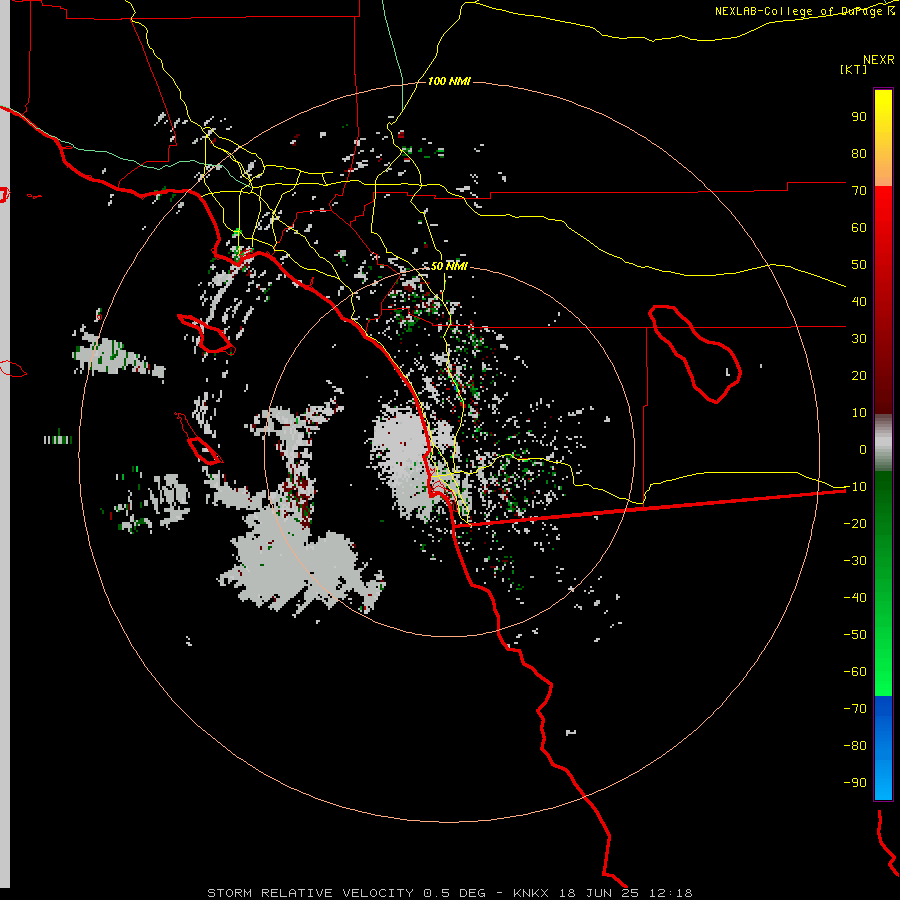Click the positive 70 knots scale label

859,191
